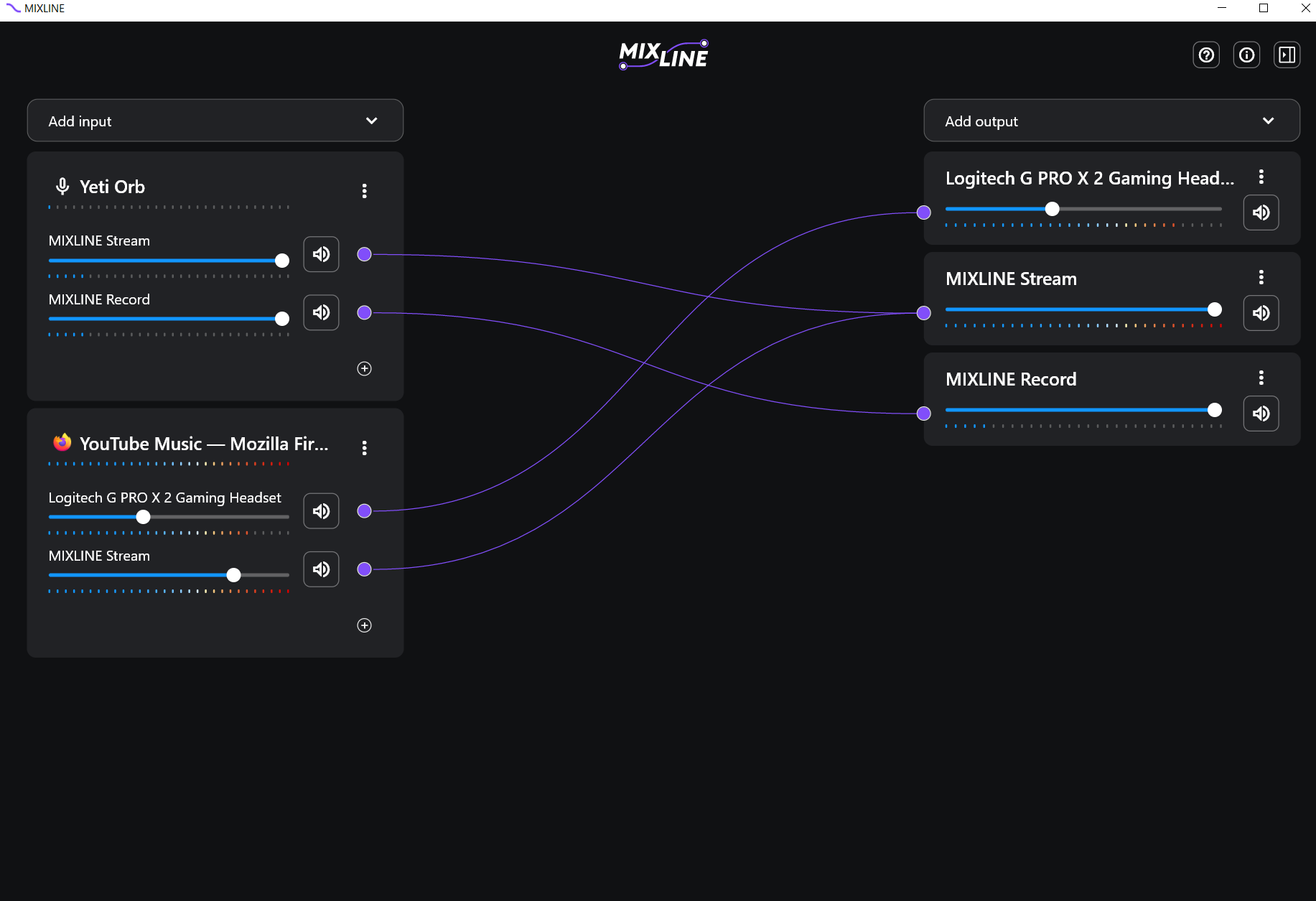Screen dimensions: 1316x901
Task: Toggle the side panel icon
Action: pyautogui.click(x=1287, y=55)
